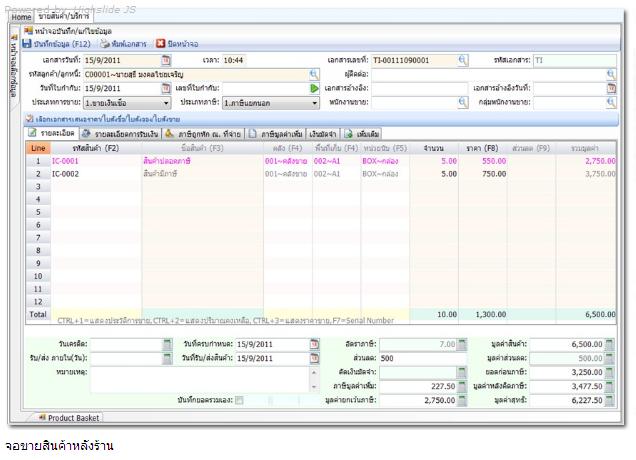The height and width of the screenshot is (460, 636).
Task: Open the payment details tab 'รายละเอียดการรับเงิน'
Action: pos(121,133)
